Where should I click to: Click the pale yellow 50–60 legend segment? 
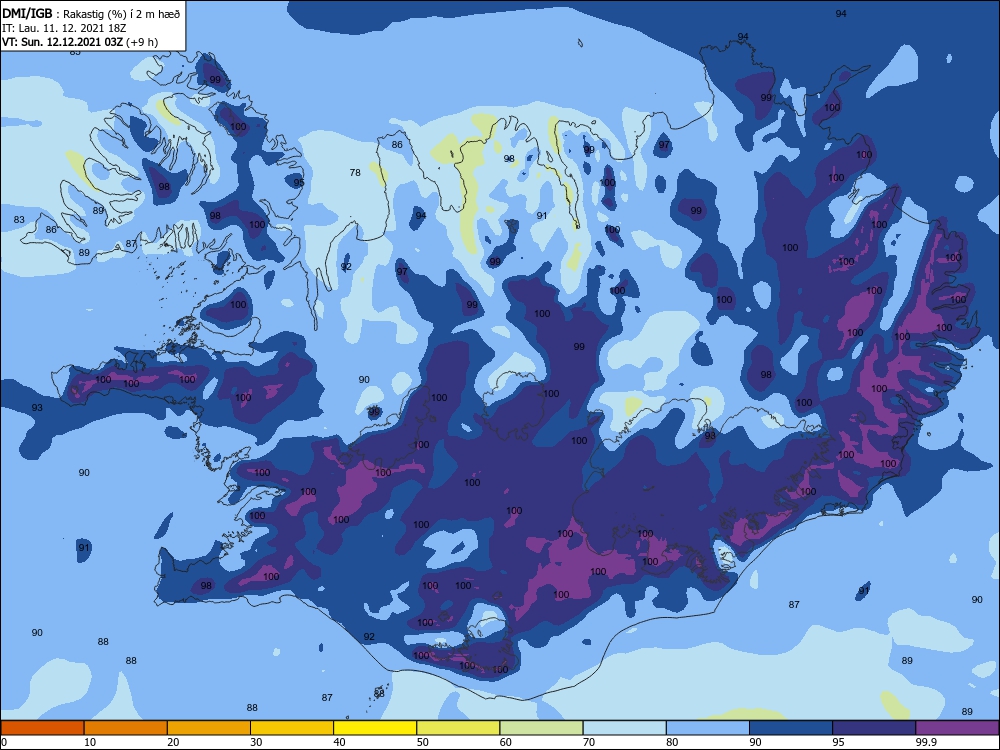click(458, 728)
